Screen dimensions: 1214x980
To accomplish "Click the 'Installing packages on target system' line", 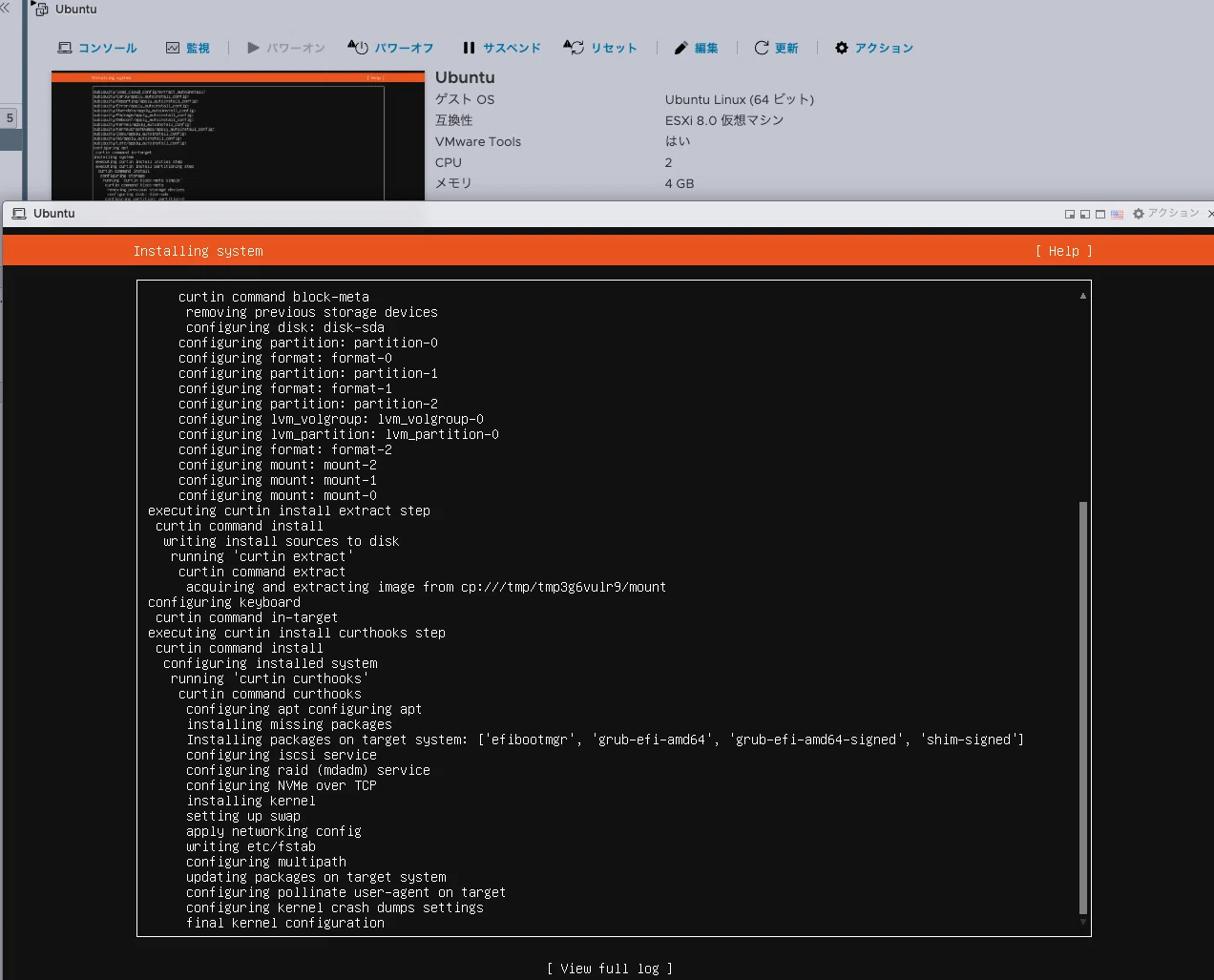I will coord(605,740).
